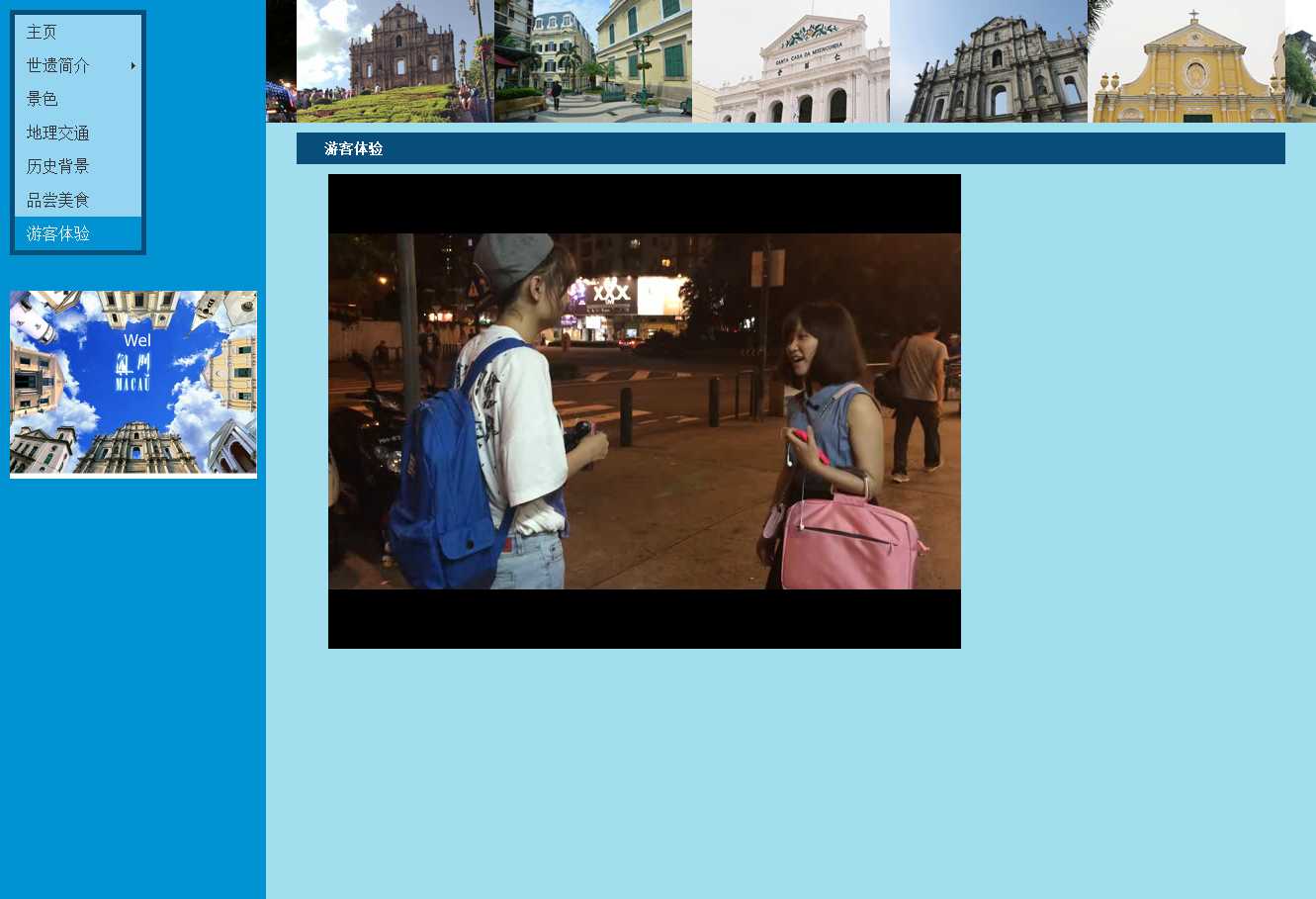Choose 品尝美食 from the sidebar
The height and width of the screenshot is (899, 1316).
click(x=58, y=200)
